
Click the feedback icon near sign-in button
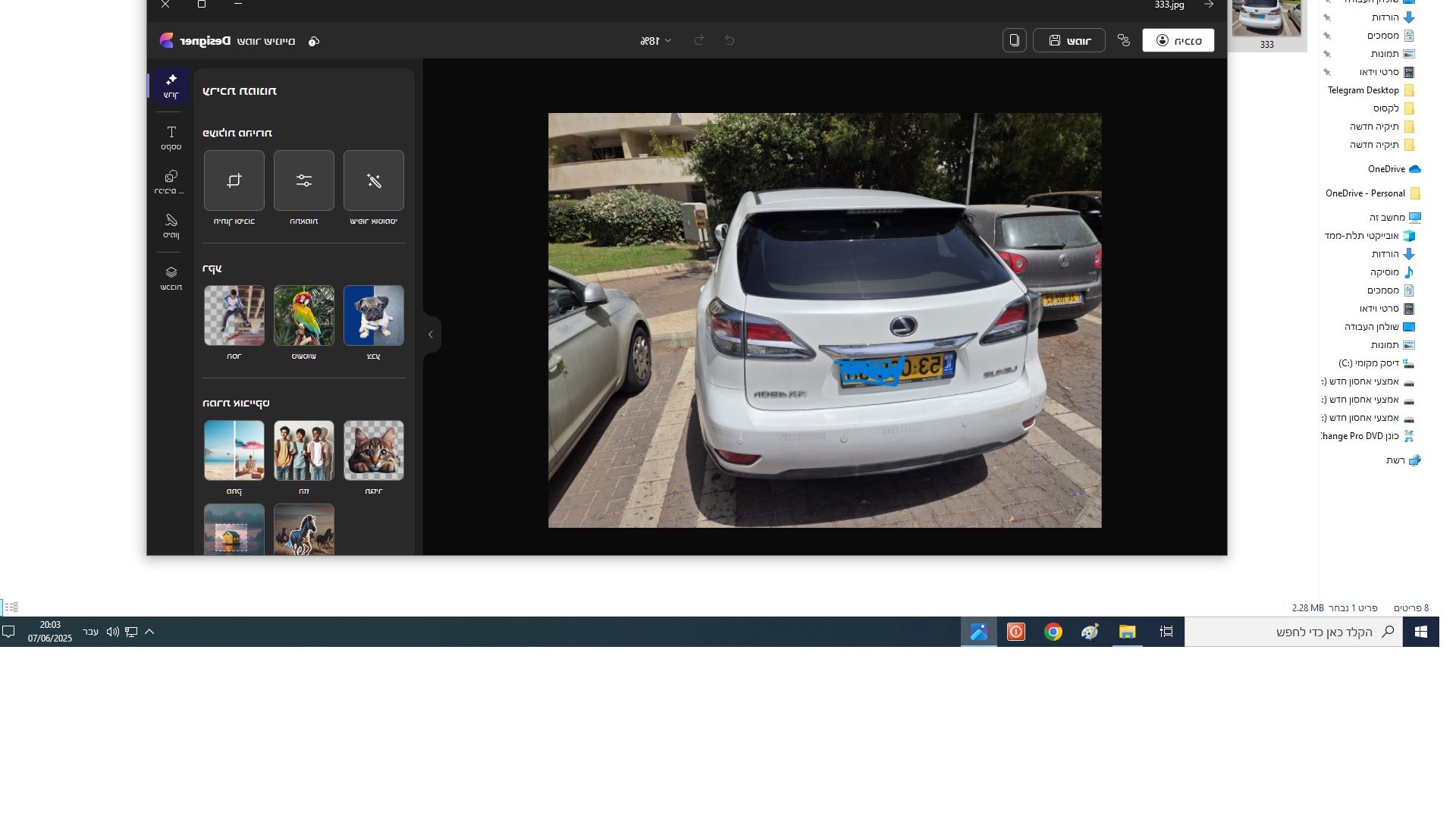(1124, 40)
